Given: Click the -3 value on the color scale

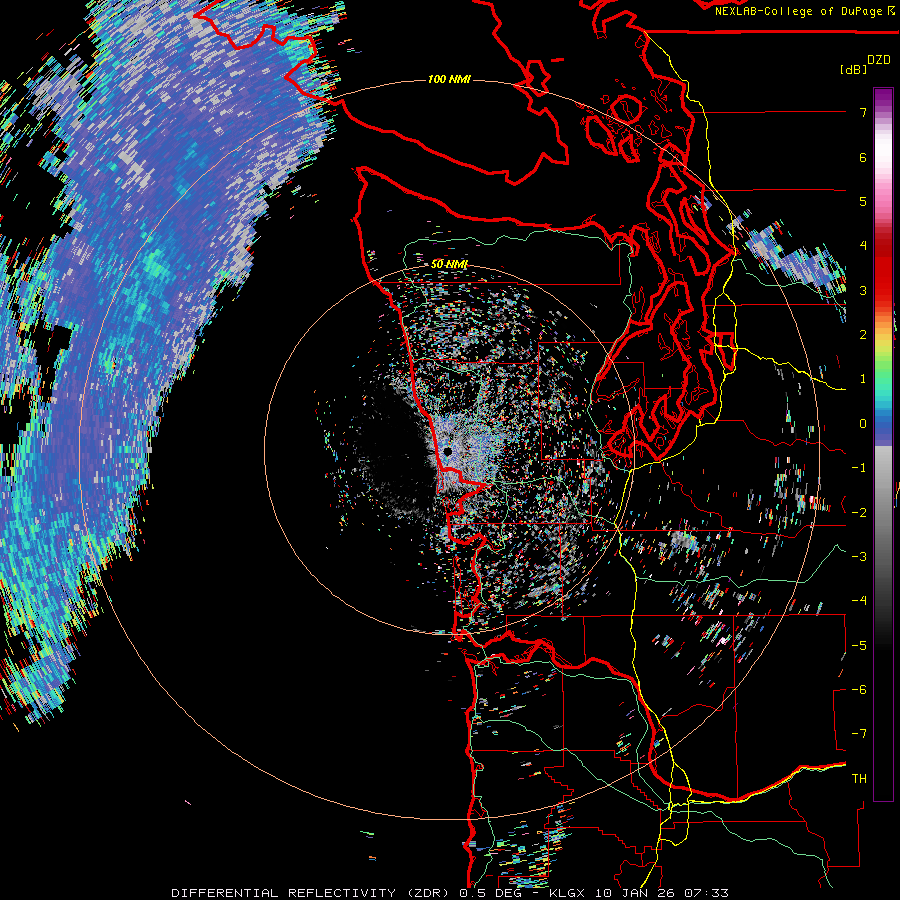Looking at the screenshot, I should 859,557.
